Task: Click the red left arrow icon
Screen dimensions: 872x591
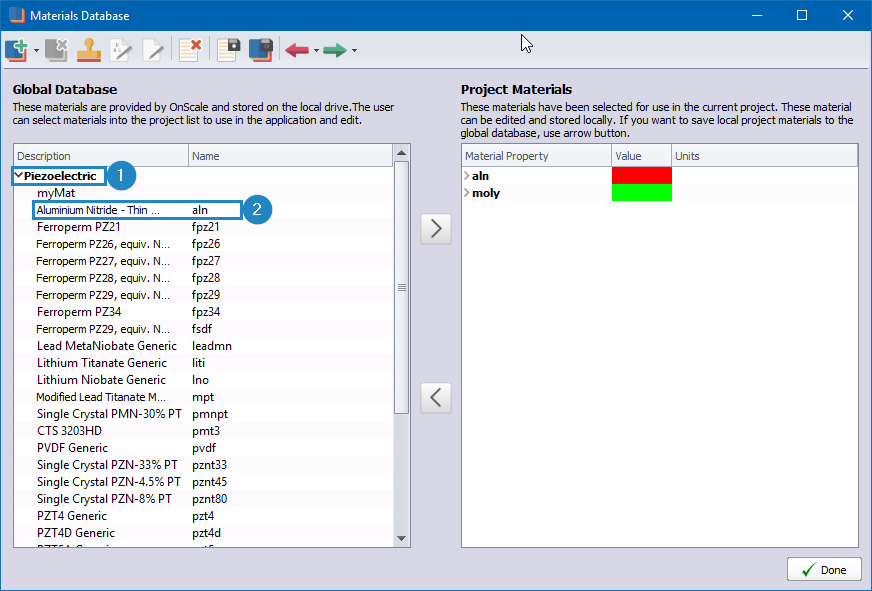Action: coord(297,51)
